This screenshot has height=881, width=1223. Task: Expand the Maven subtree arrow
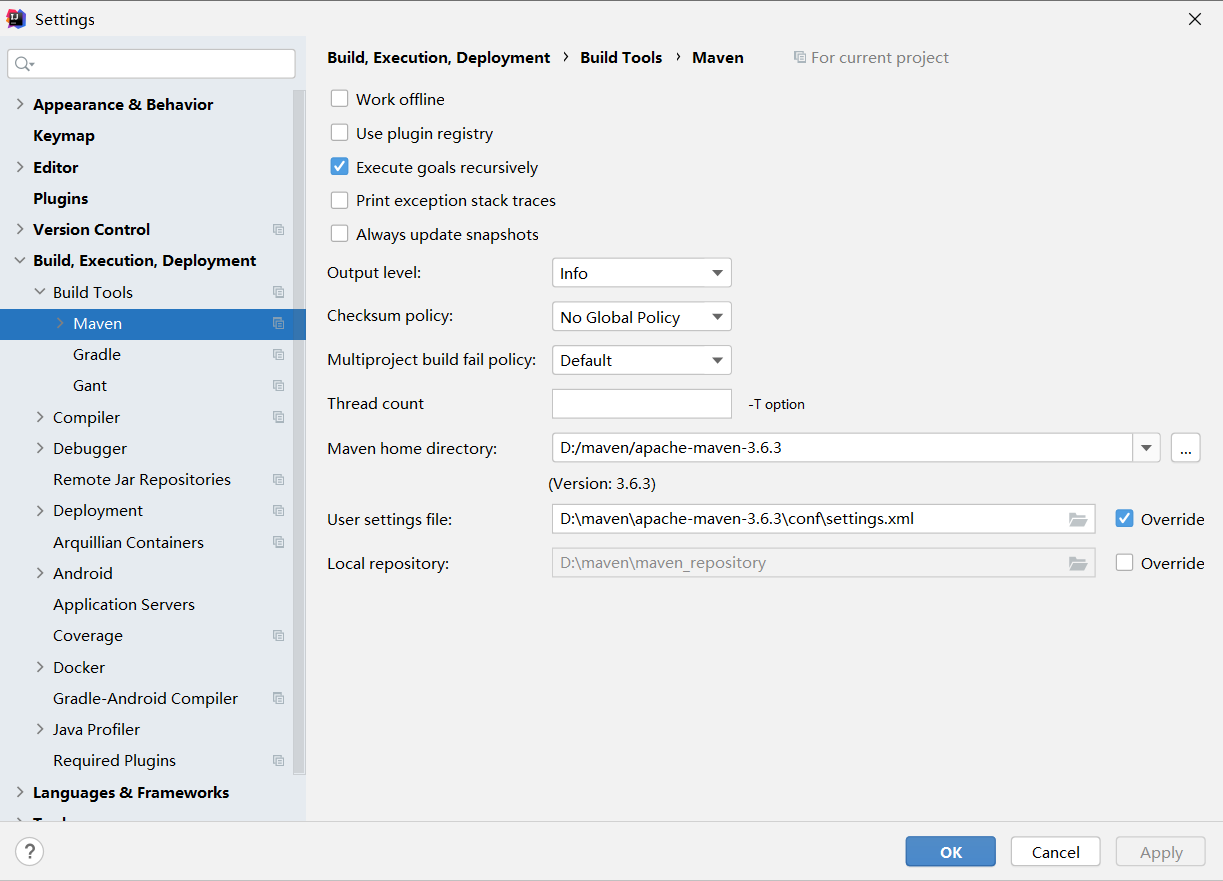[60, 323]
